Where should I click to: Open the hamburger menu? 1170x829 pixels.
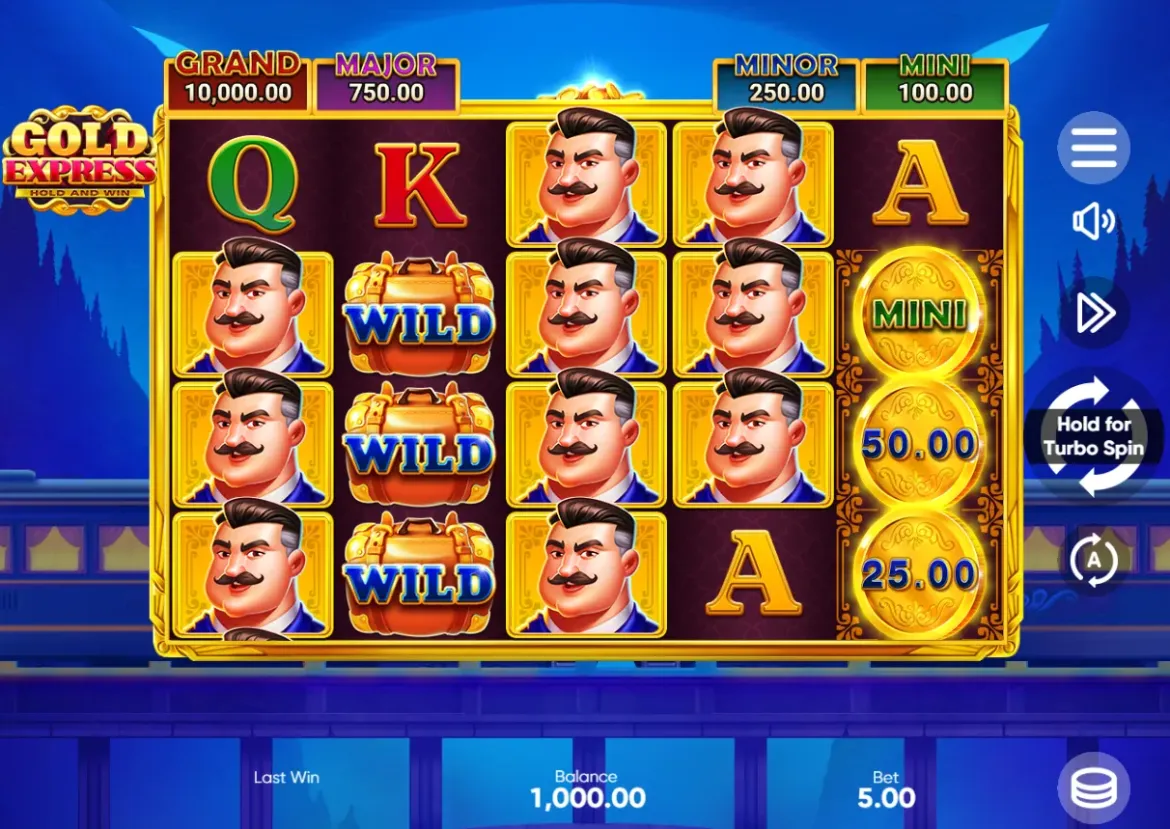(x=1093, y=147)
